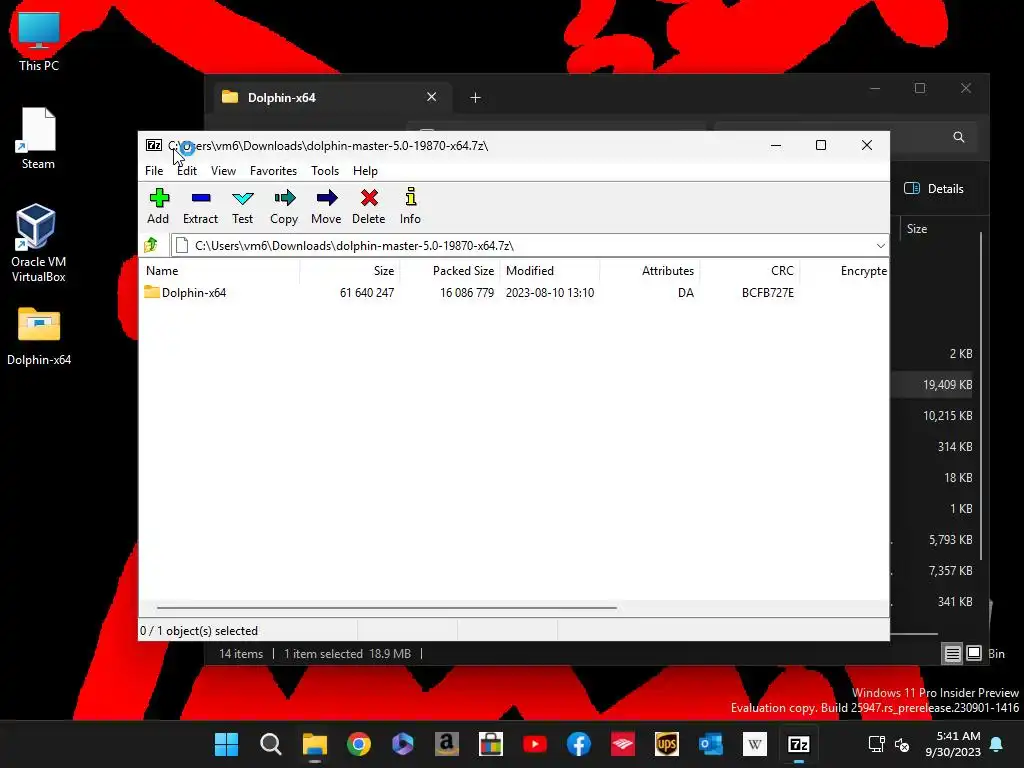Add a new tab in File Explorer
Image resolution: width=1024 pixels, height=768 pixels.
click(x=475, y=97)
